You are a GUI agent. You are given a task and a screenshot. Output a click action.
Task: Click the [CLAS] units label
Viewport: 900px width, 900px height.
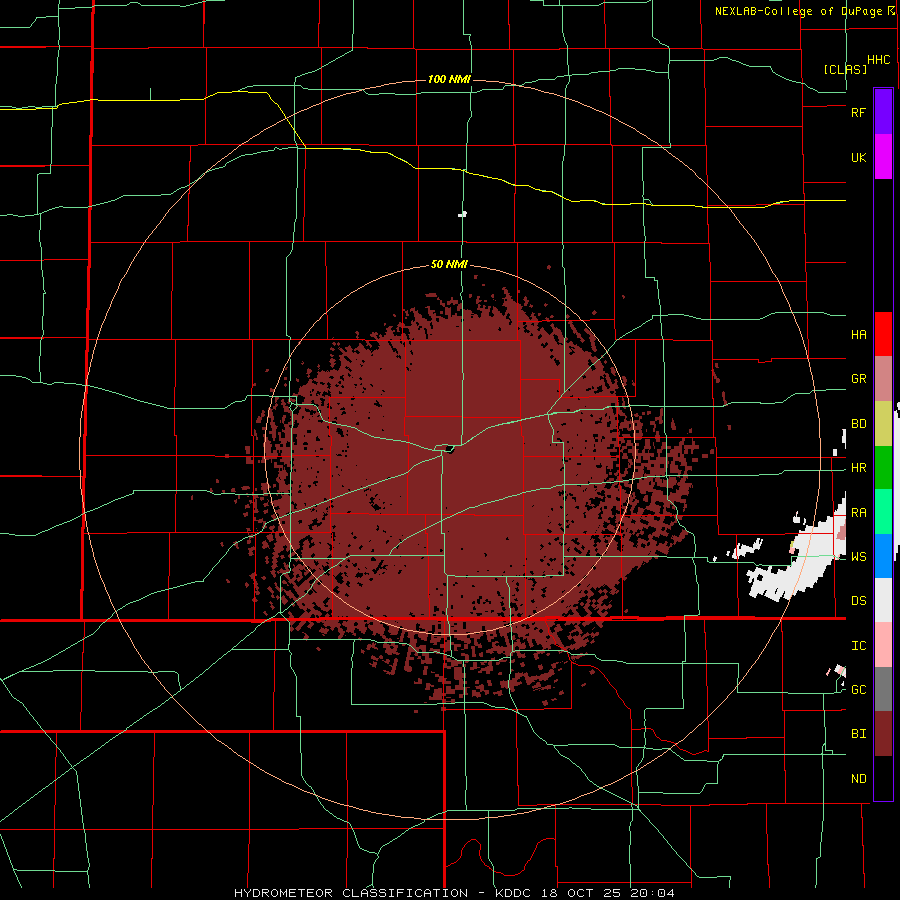point(845,69)
